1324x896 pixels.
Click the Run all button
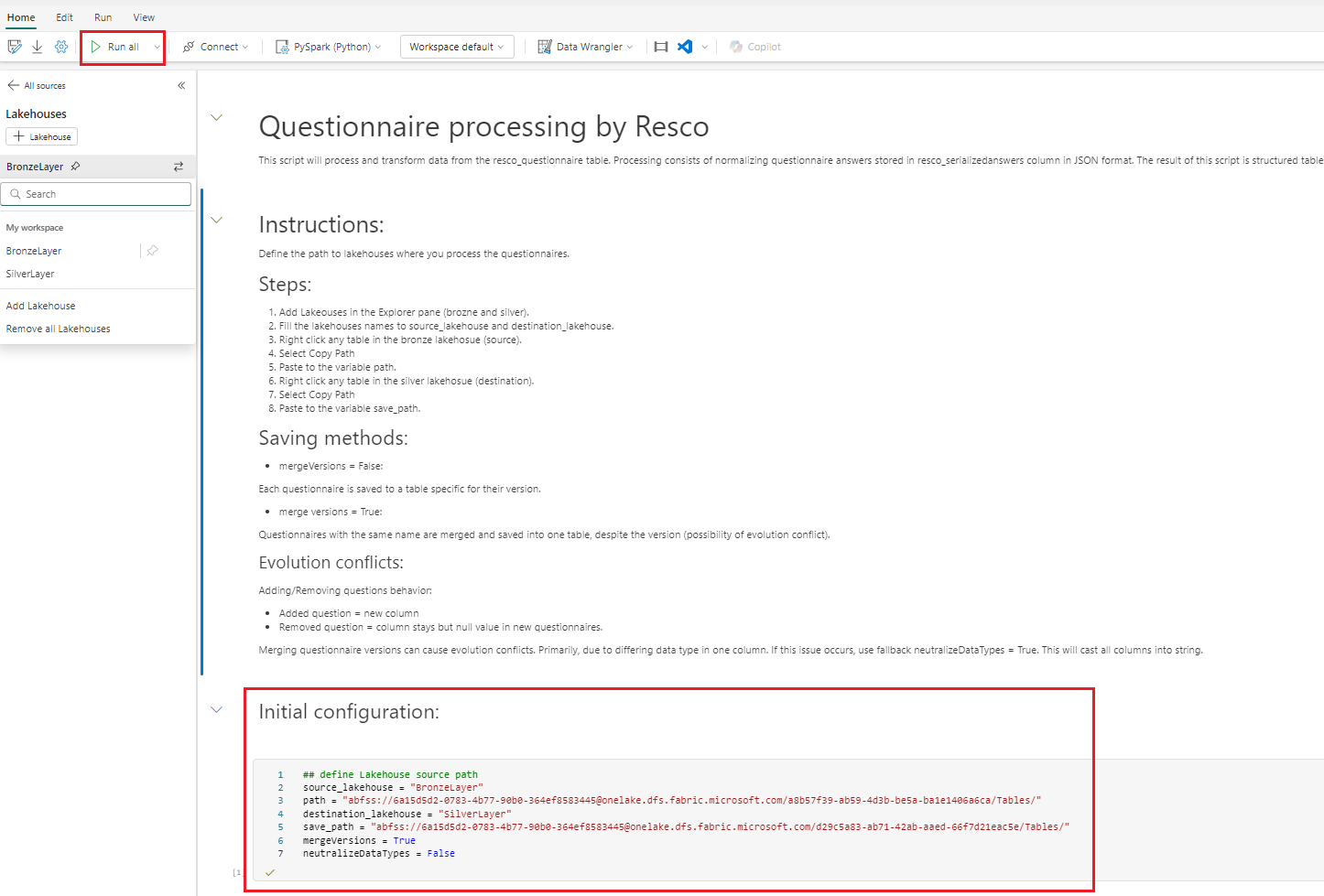(x=115, y=47)
